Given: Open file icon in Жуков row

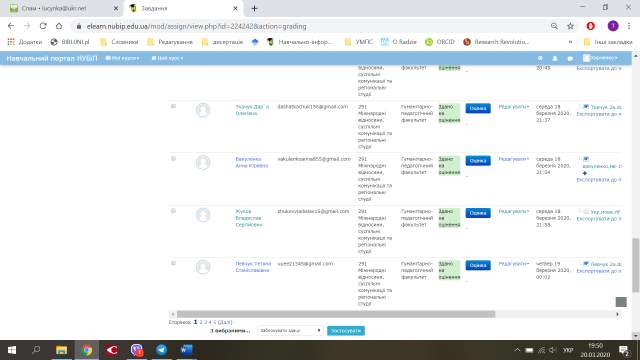Looking at the screenshot, I should pos(586,211).
